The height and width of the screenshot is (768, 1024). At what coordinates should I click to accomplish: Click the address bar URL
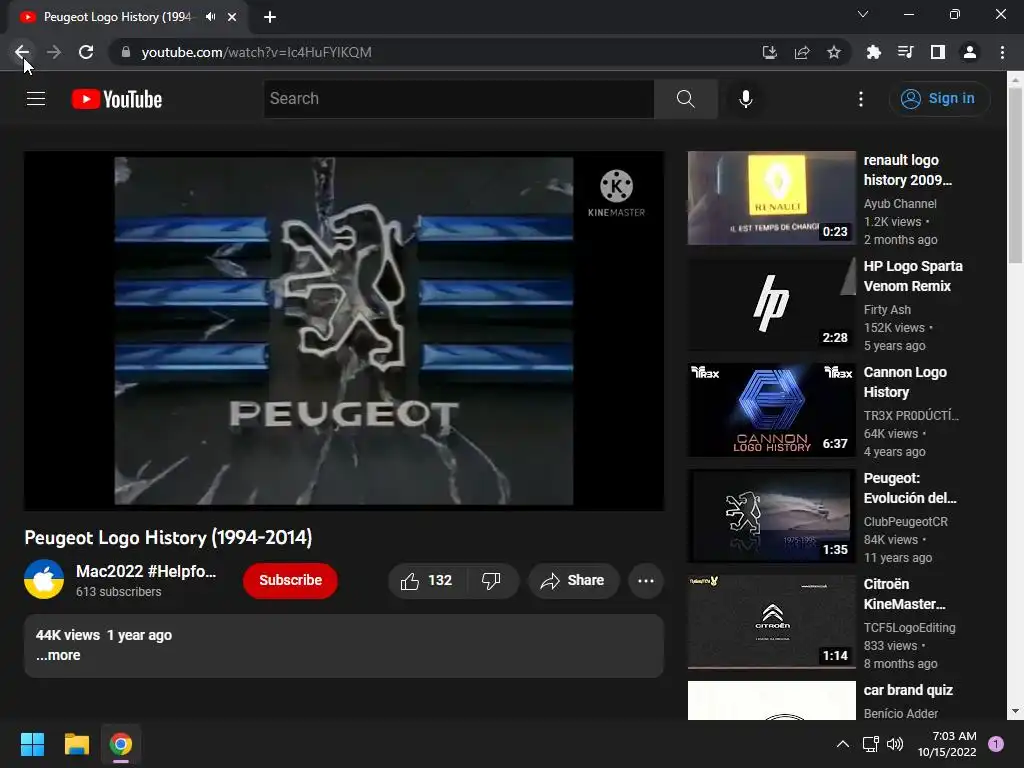pyautogui.click(x=256, y=52)
